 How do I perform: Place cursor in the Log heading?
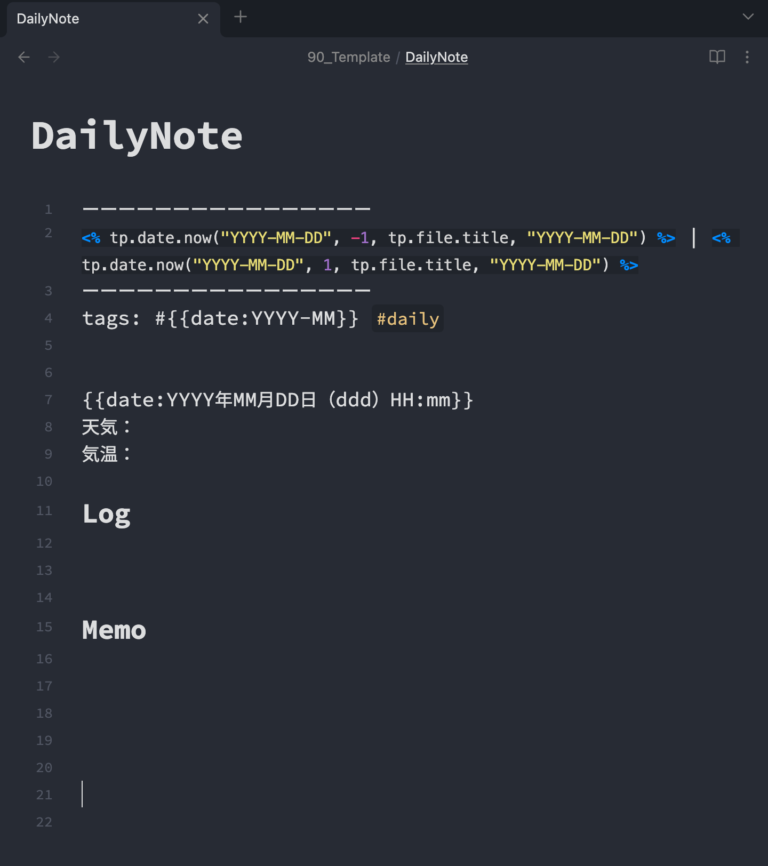[x=106, y=514]
